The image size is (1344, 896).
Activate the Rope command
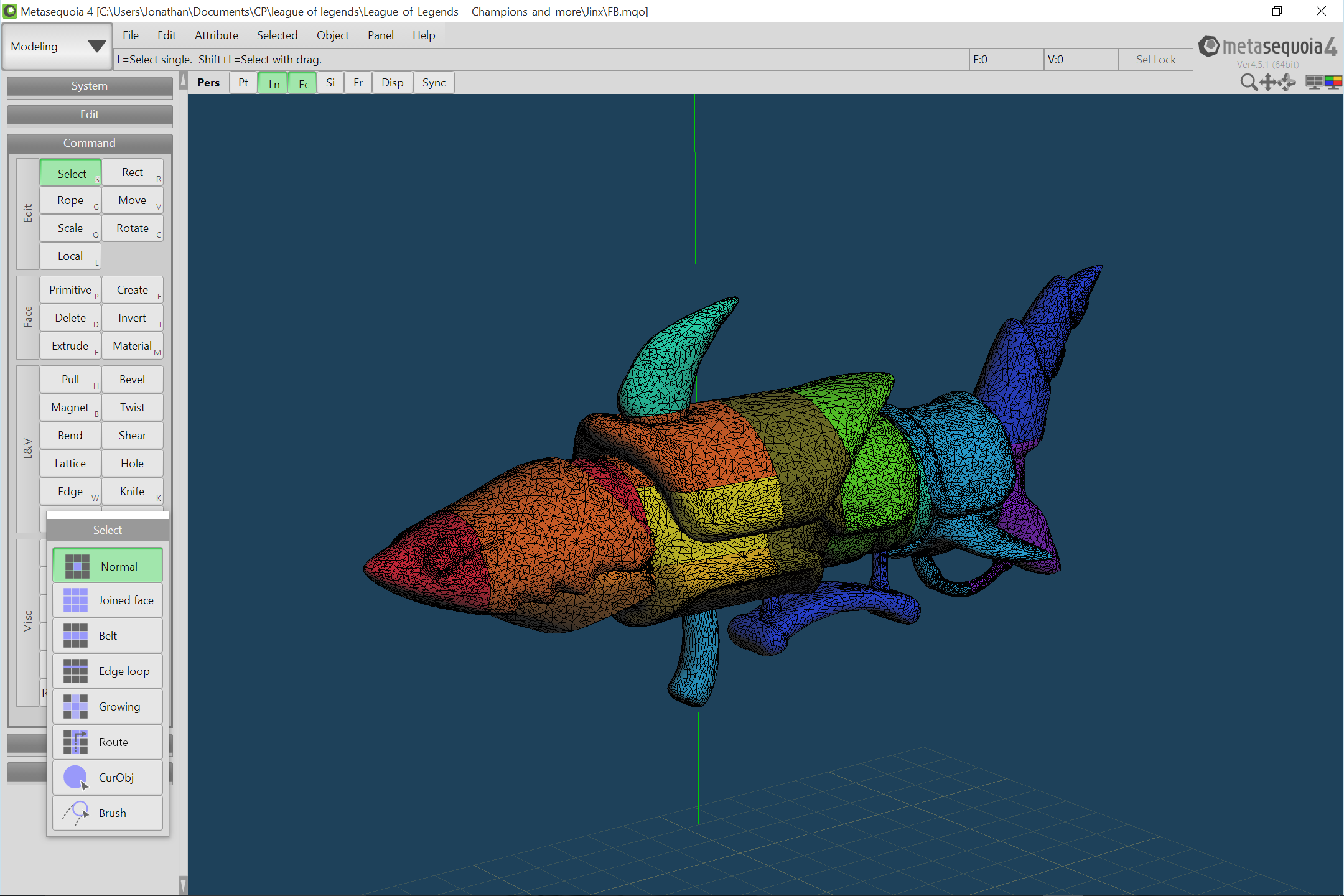point(70,200)
